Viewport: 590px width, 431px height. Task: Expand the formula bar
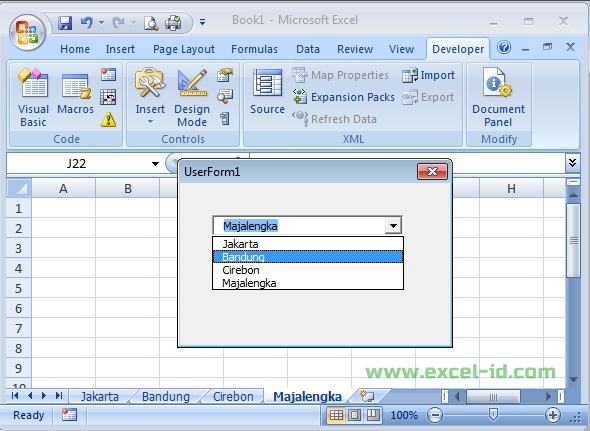(x=572, y=163)
